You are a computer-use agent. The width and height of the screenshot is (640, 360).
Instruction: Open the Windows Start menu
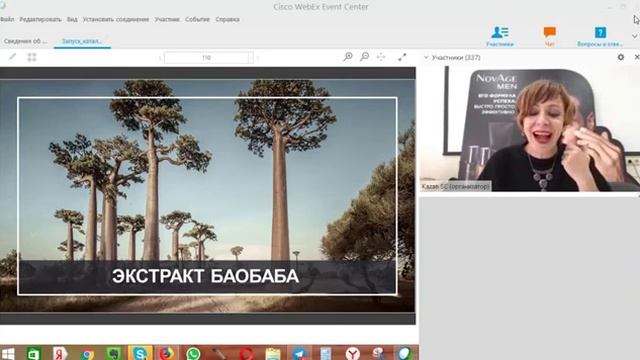pos(8,353)
